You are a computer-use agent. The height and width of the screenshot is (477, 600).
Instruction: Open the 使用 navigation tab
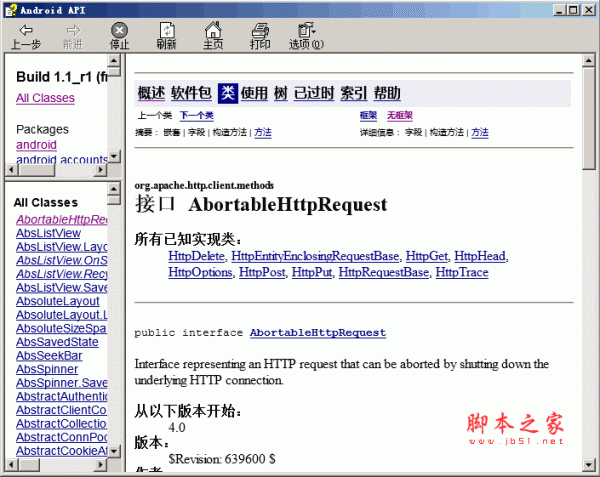pos(254,93)
